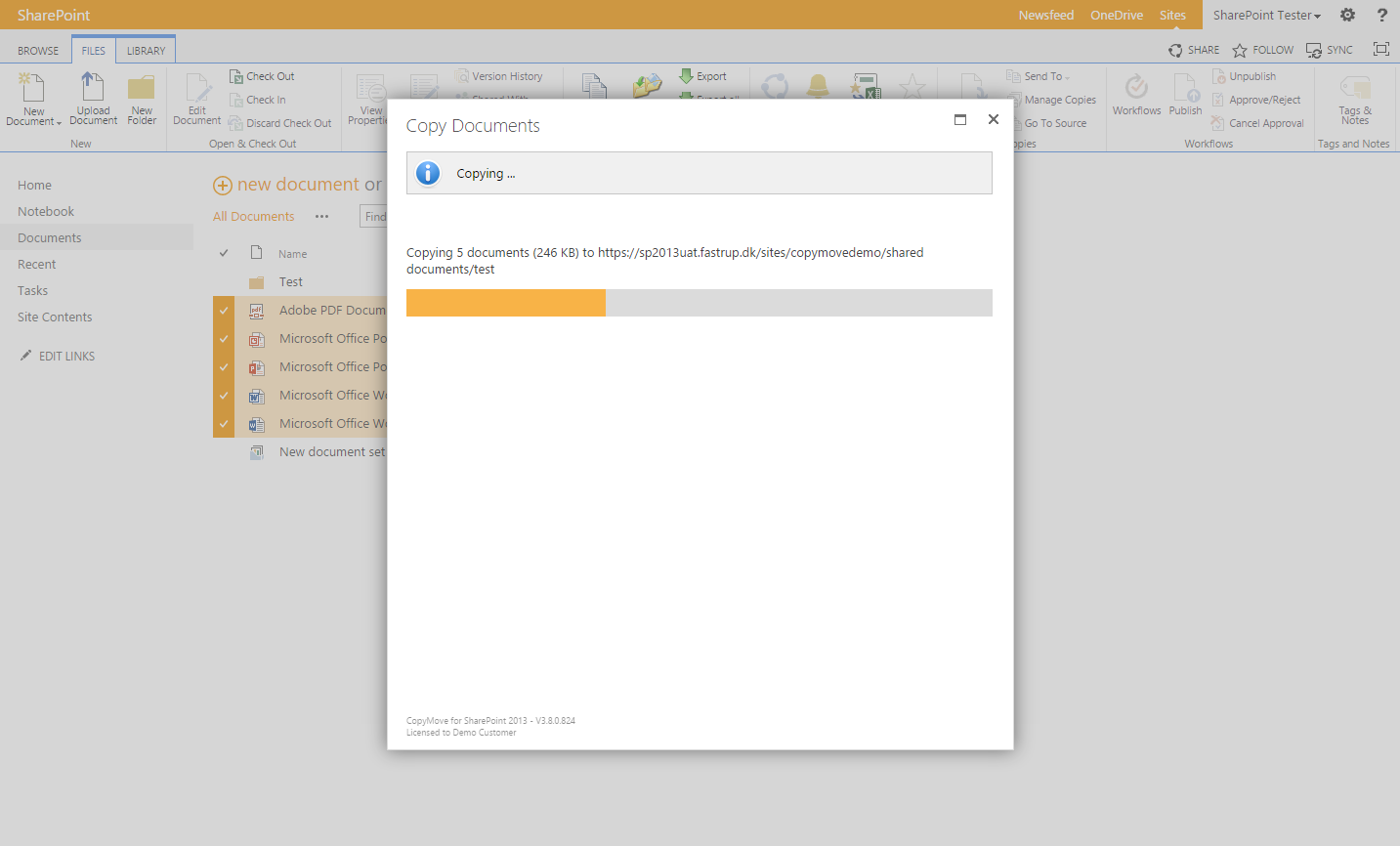Image resolution: width=1400 pixels, height=846 pixels.
Task: Click the Unpublish ribbon command
Action: 1244,76
